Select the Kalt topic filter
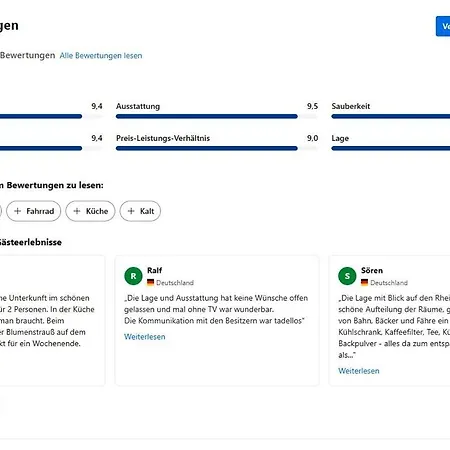Viewport: 450px width, 450px height. pyautogui.click(x=140, y=211)
